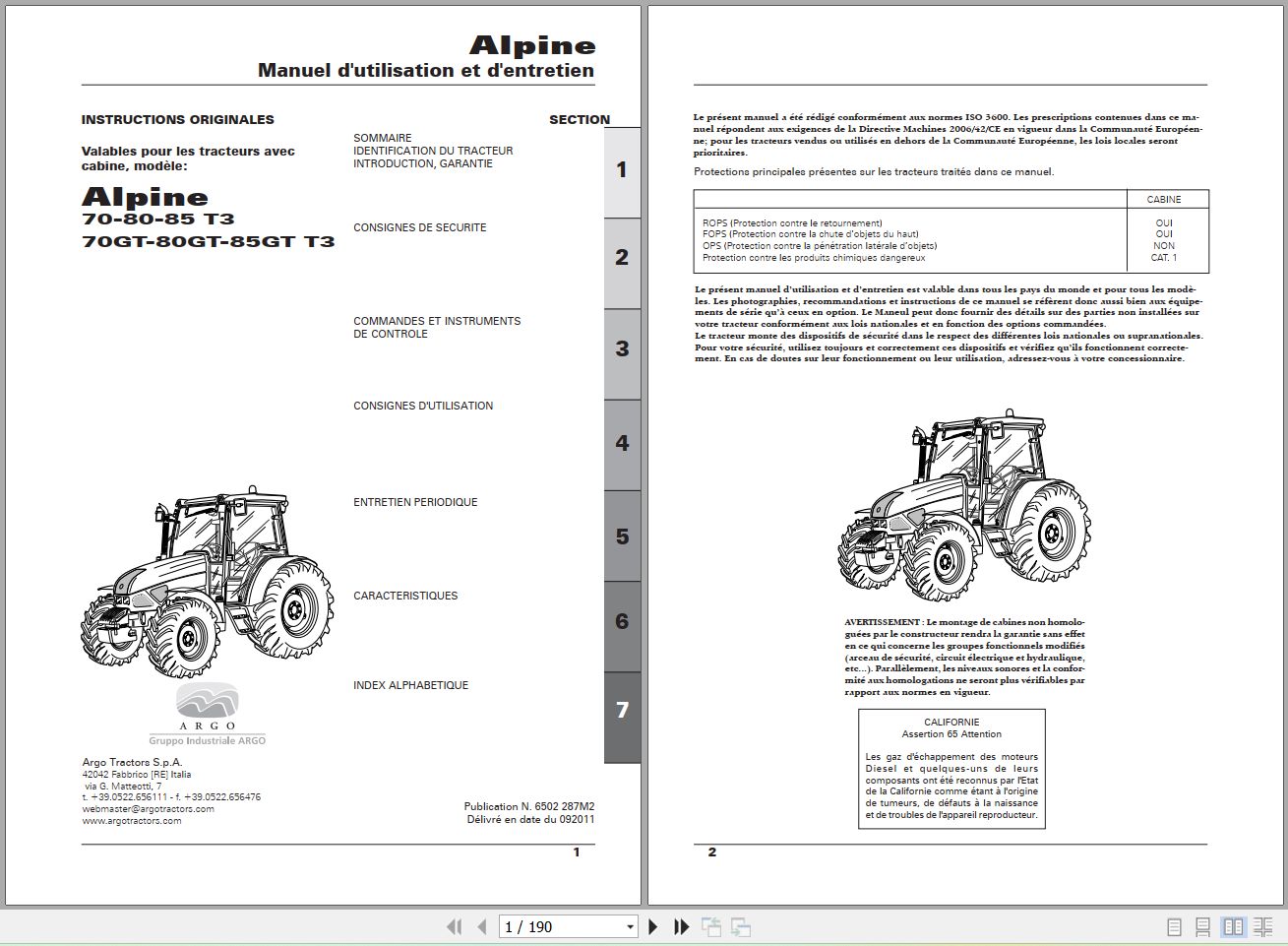This screenshot has width=1288, height=946.
Task: Click the Protections principales sentence
Action: pos(874,172)
